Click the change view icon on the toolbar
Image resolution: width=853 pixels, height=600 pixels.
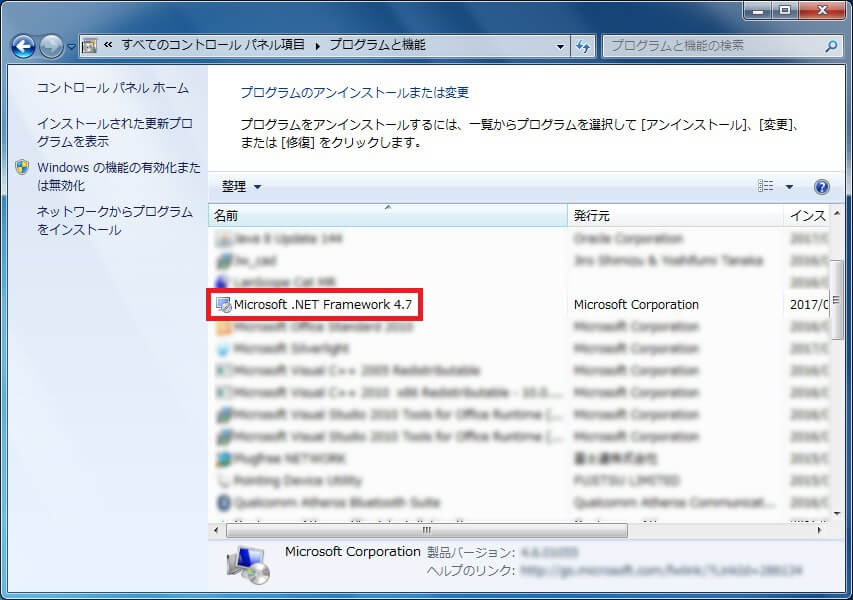[x=768, y=186]
